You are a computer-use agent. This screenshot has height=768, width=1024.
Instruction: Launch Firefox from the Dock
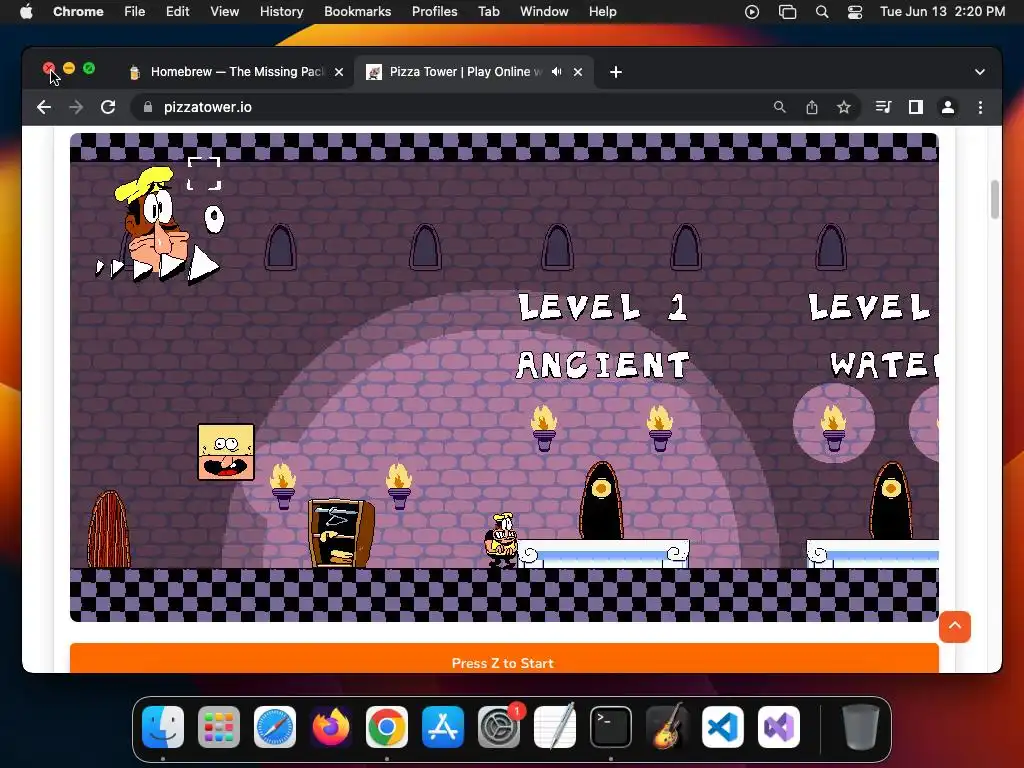(x=330, y=727)
